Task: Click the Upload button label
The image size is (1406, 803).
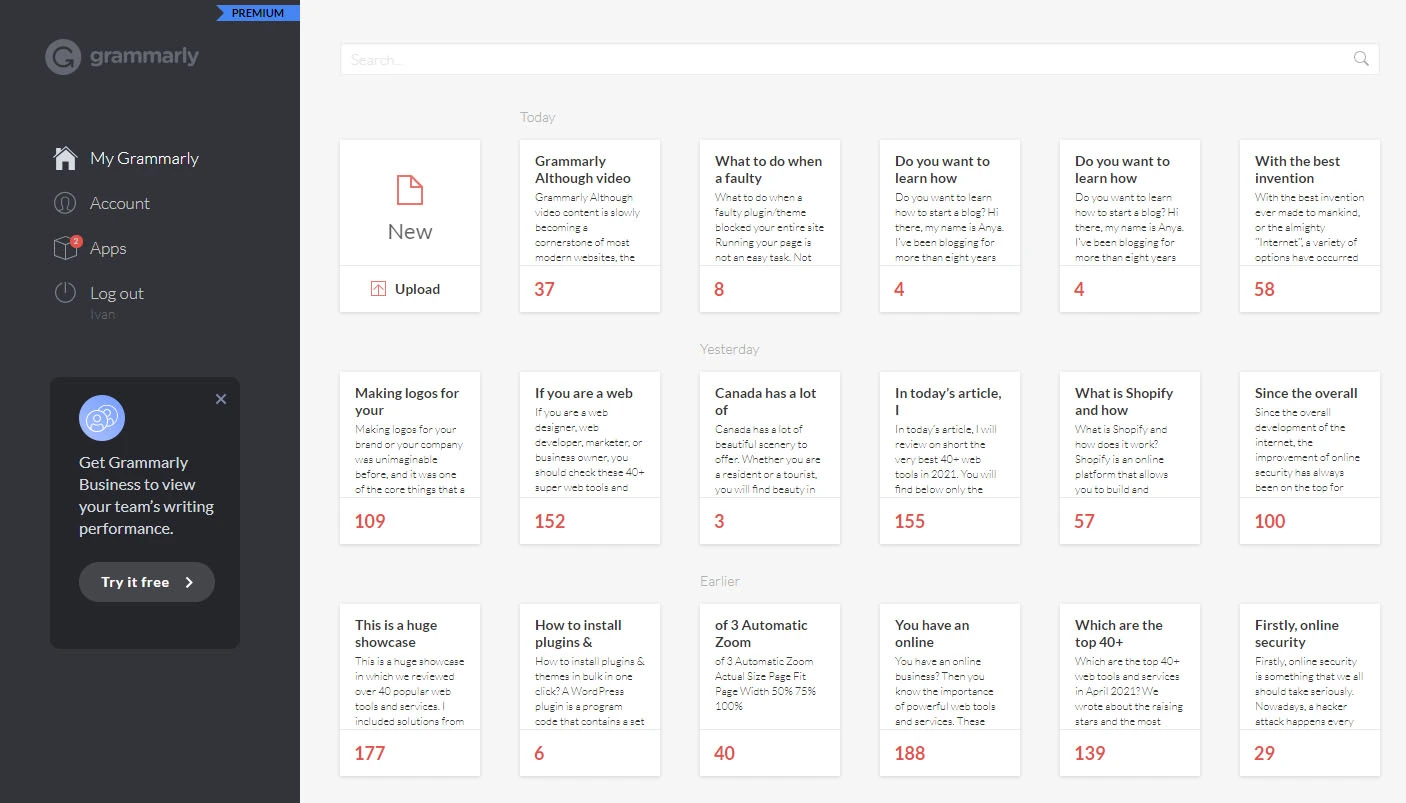Action: tap(417, 289)
